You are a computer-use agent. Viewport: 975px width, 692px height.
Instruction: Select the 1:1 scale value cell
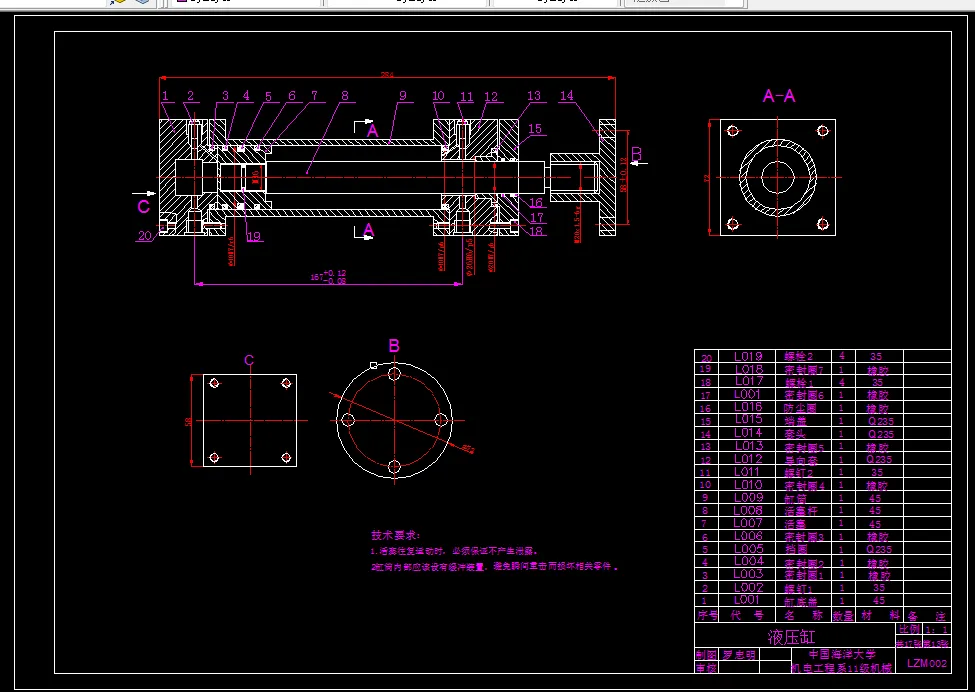pos(938,629)
